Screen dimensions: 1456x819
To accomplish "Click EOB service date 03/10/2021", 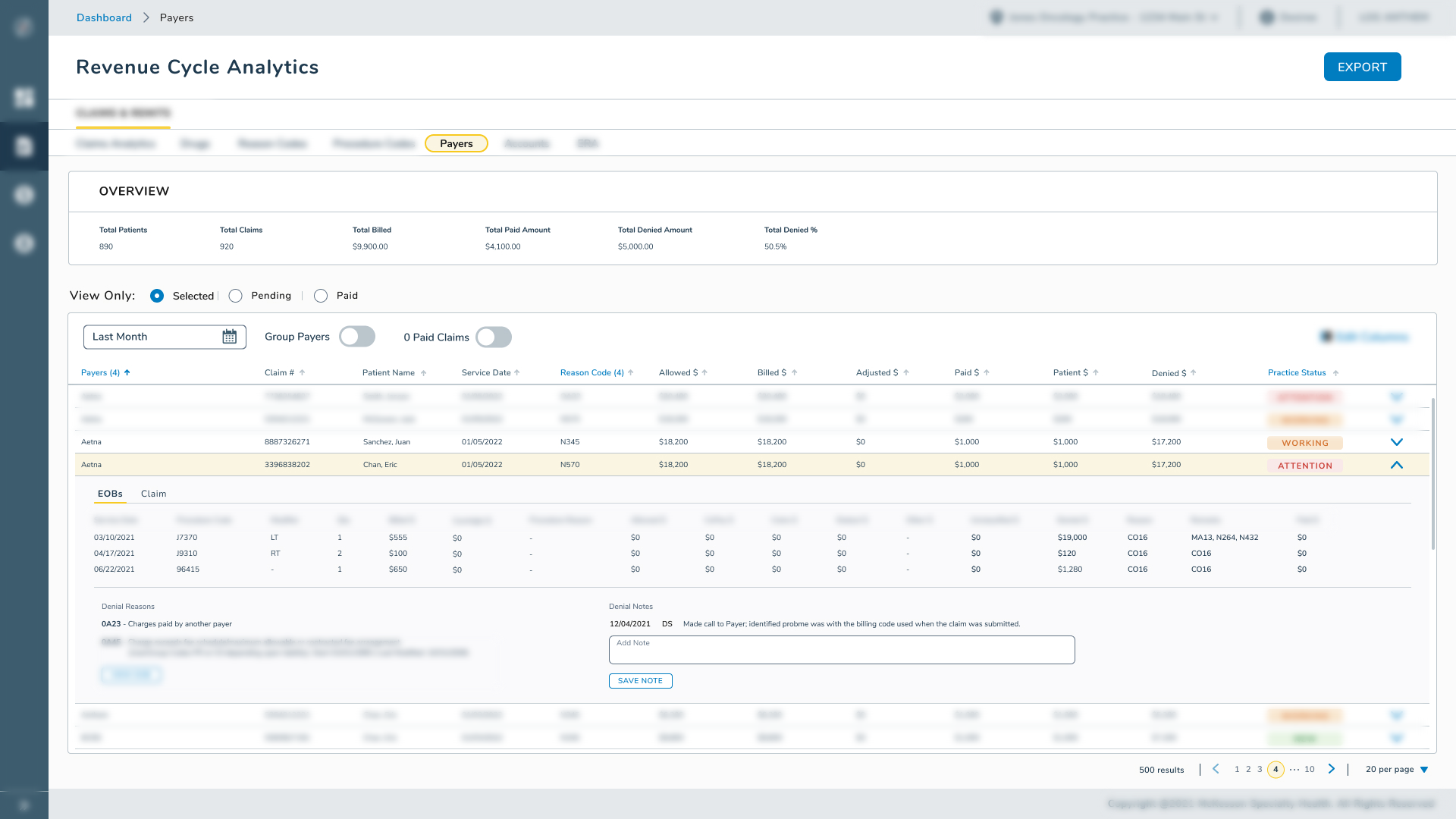I will [114, 538].
